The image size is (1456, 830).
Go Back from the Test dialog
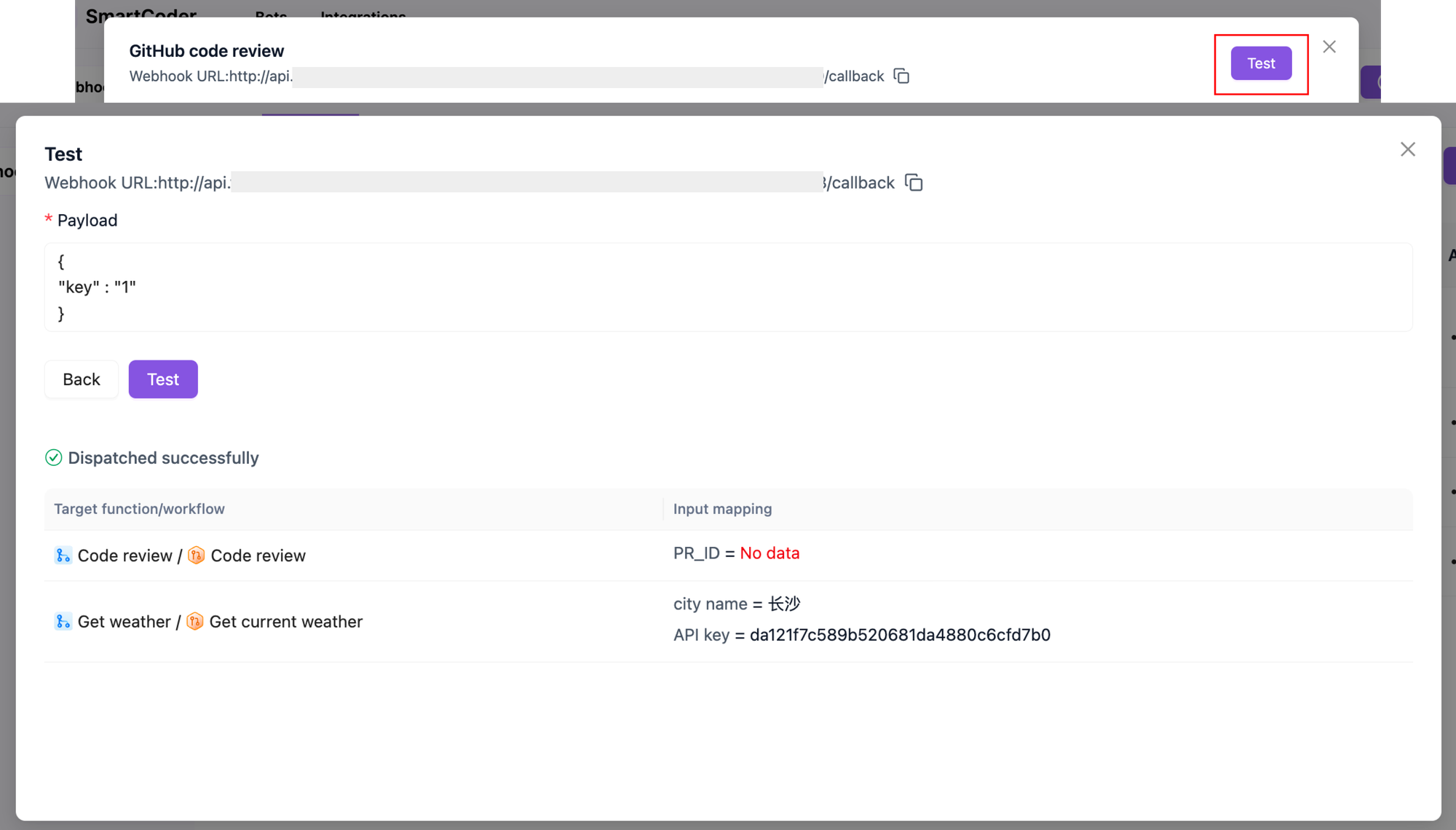(x=82, y=379)
